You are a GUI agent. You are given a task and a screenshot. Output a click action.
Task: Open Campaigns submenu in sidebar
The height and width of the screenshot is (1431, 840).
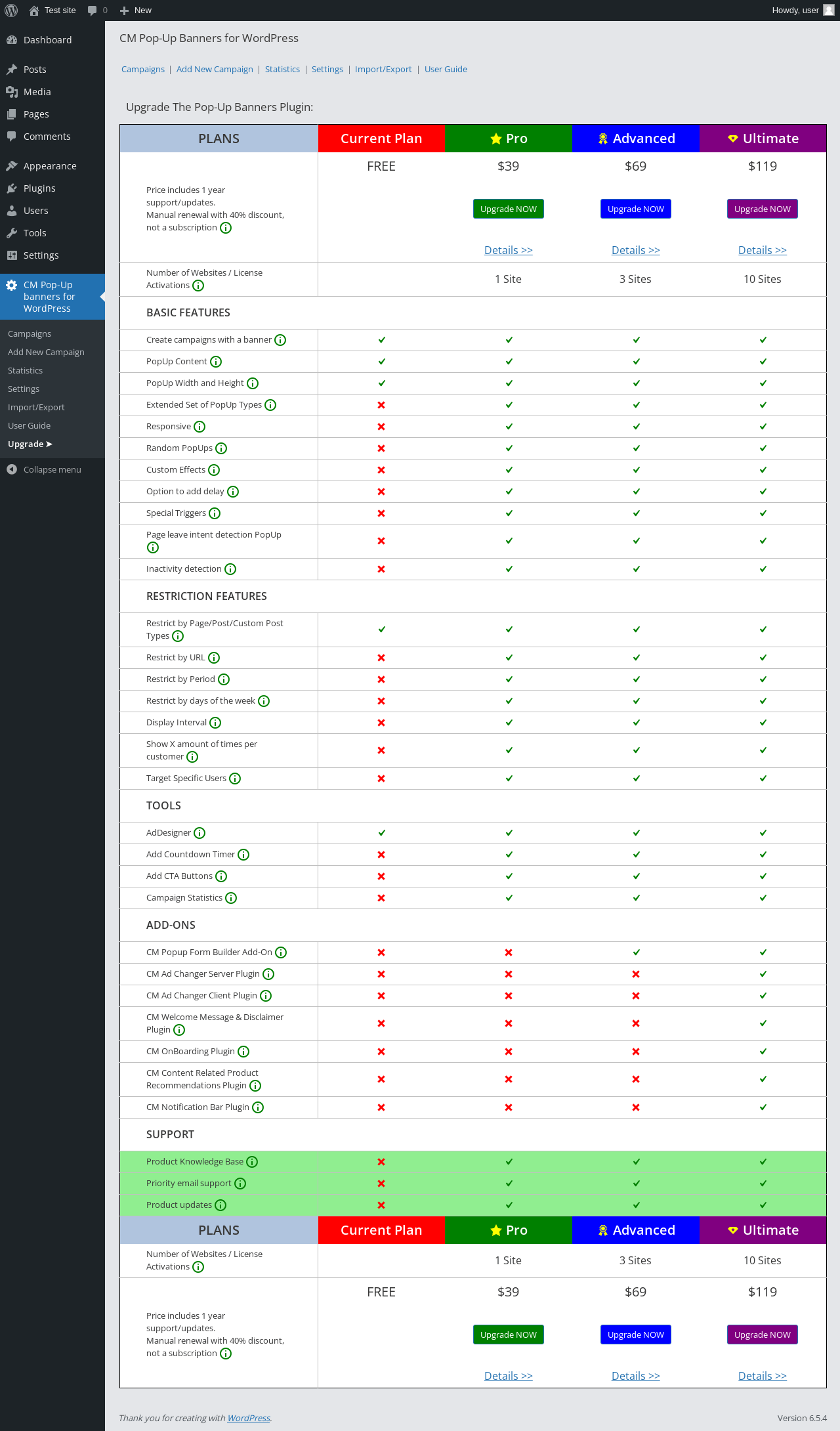30,334
